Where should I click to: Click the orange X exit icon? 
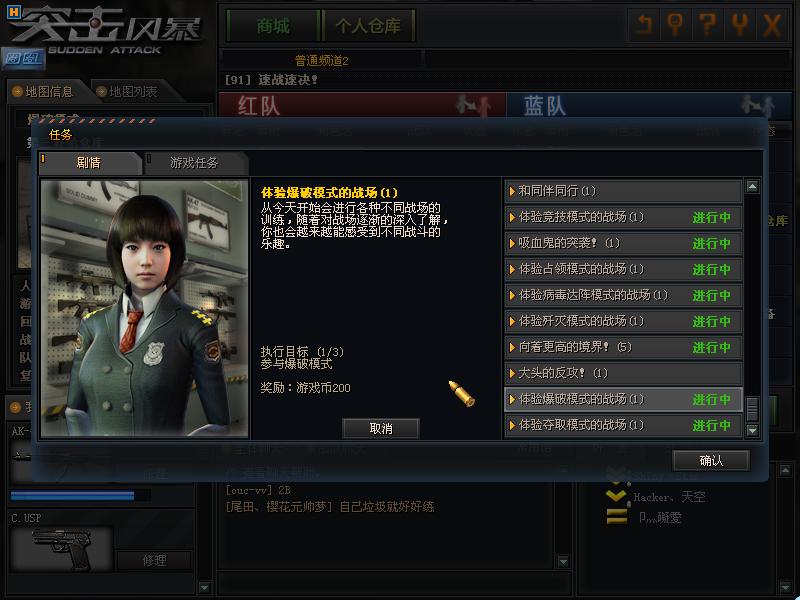click(x=772, y=24)
